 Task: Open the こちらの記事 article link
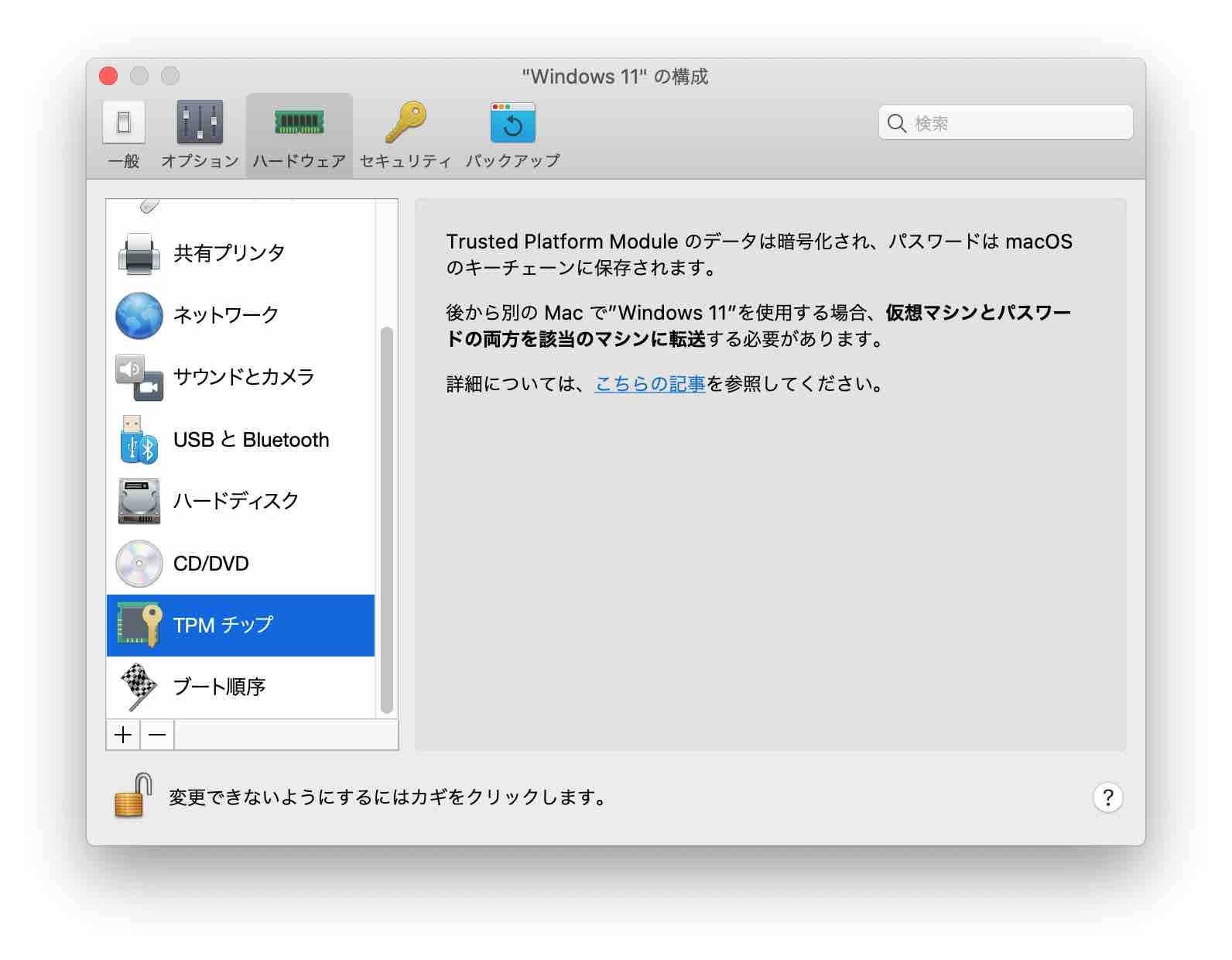[649, 384]
